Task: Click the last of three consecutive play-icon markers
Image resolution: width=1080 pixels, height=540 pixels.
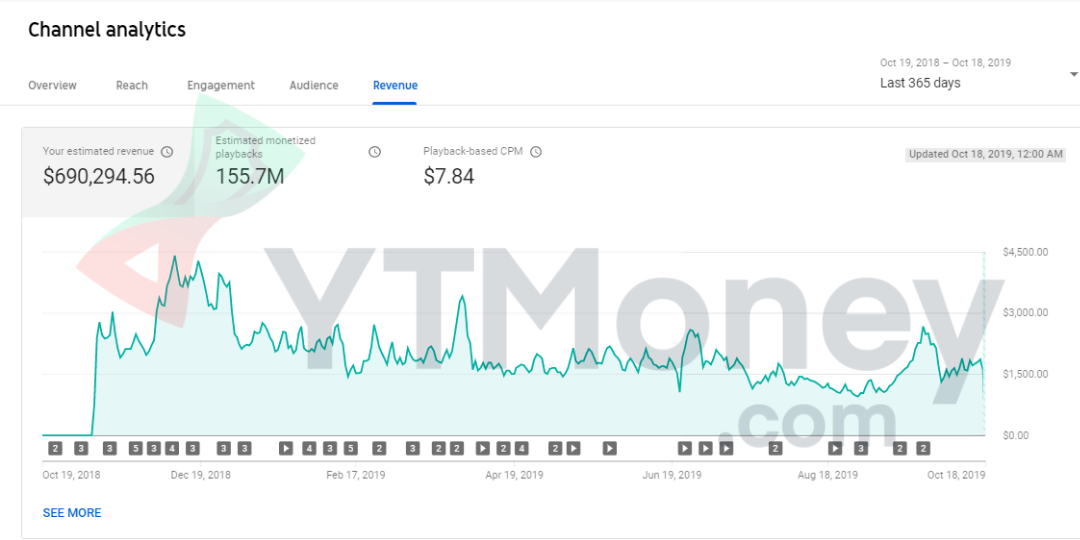Action: click(726, 449)
